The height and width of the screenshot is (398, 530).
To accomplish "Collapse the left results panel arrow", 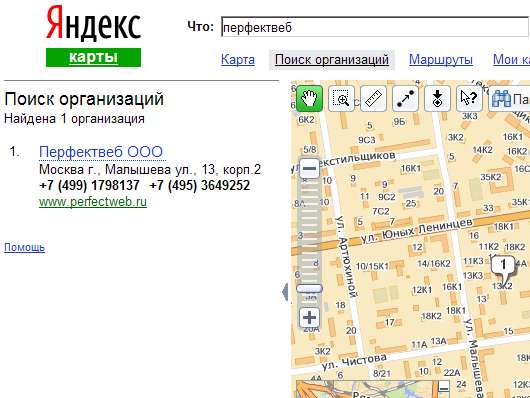I will point(286,292).
